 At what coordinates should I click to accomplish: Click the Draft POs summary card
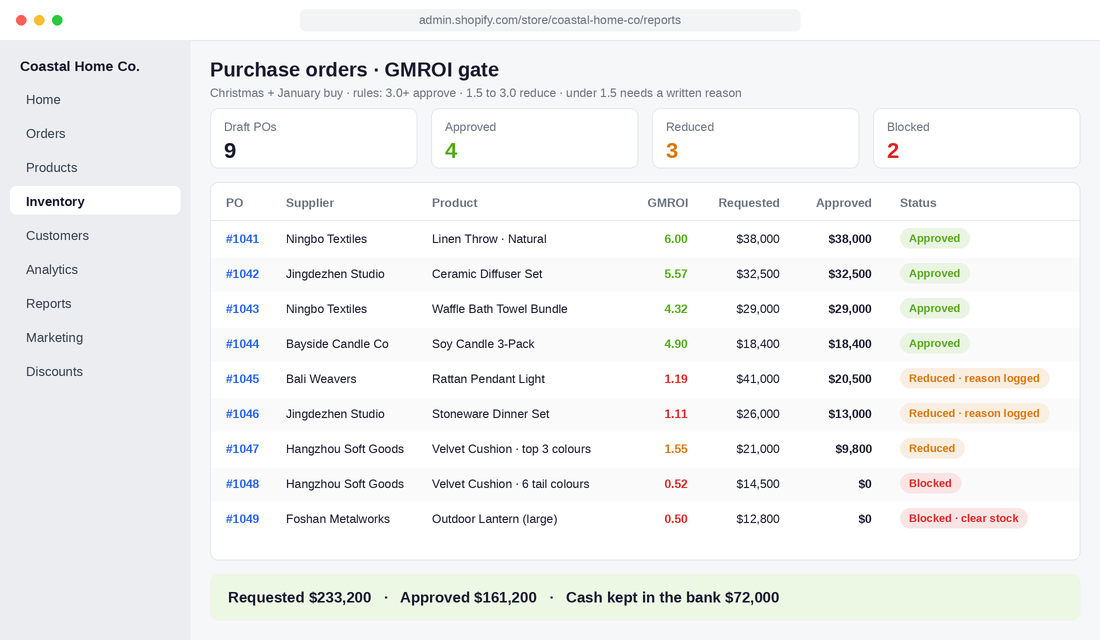[314, 138]
